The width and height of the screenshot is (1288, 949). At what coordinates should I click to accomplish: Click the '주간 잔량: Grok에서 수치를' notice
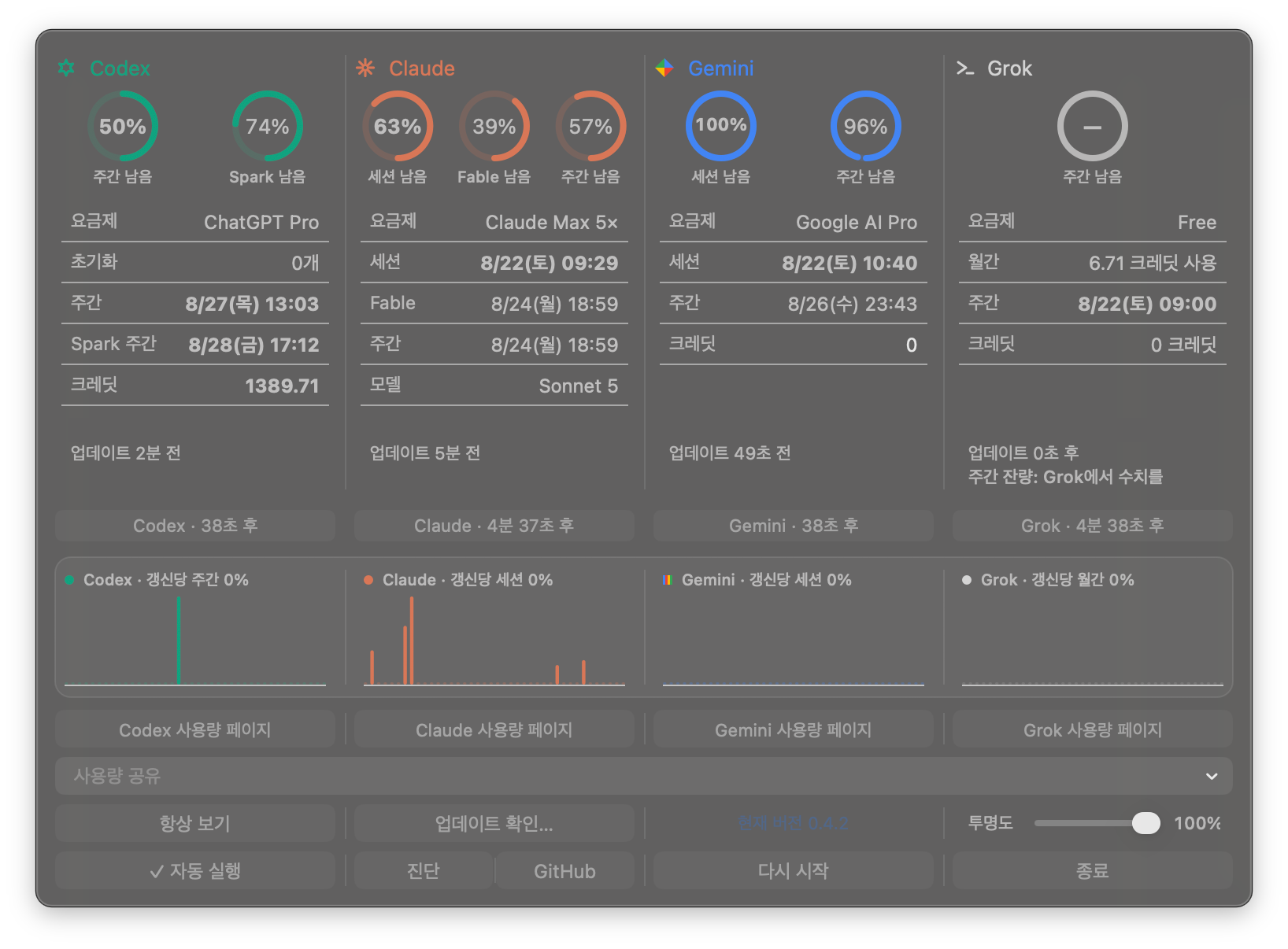(x=1065, y=477)
